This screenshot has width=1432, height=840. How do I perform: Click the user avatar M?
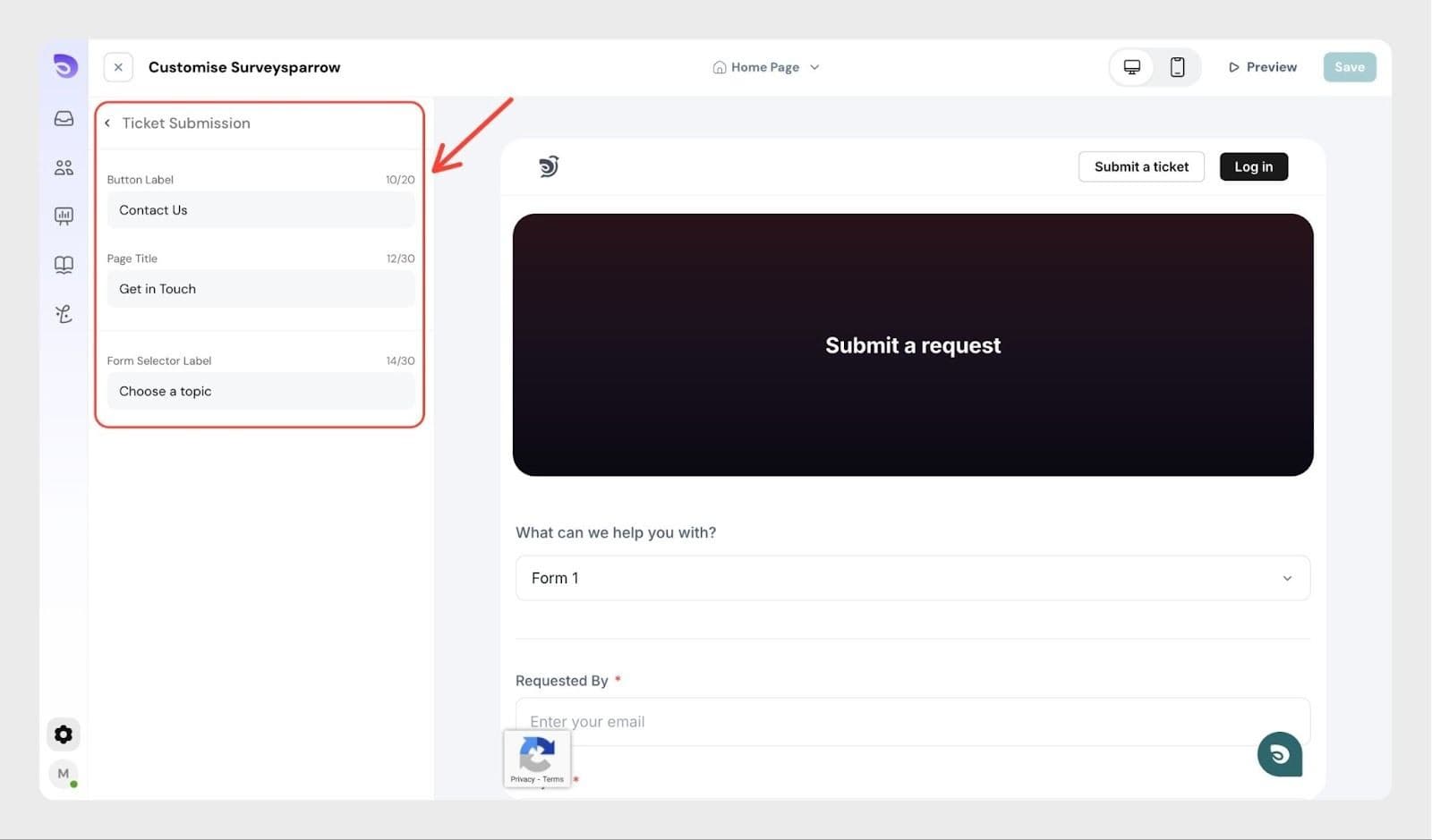pos(64,774)
